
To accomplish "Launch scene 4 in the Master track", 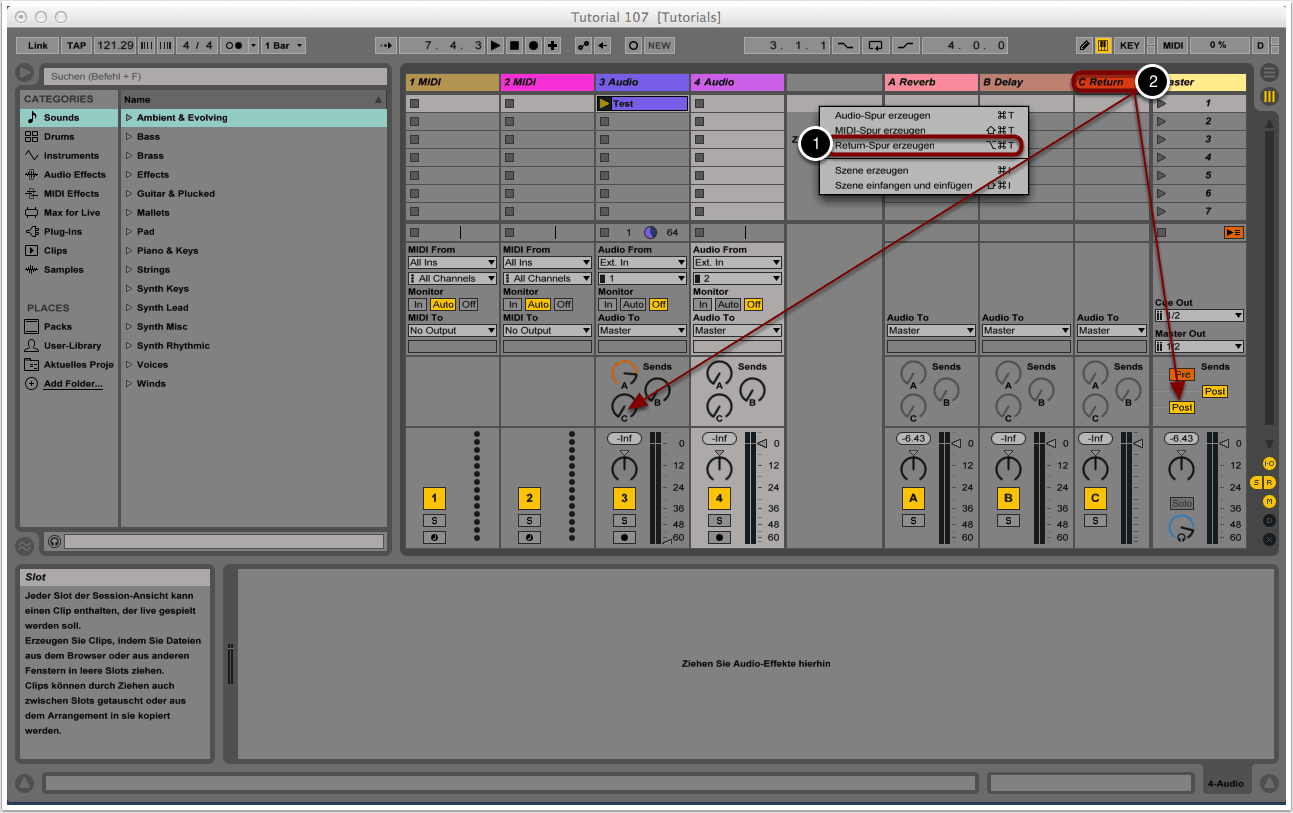I will (x=1161, y=157).
